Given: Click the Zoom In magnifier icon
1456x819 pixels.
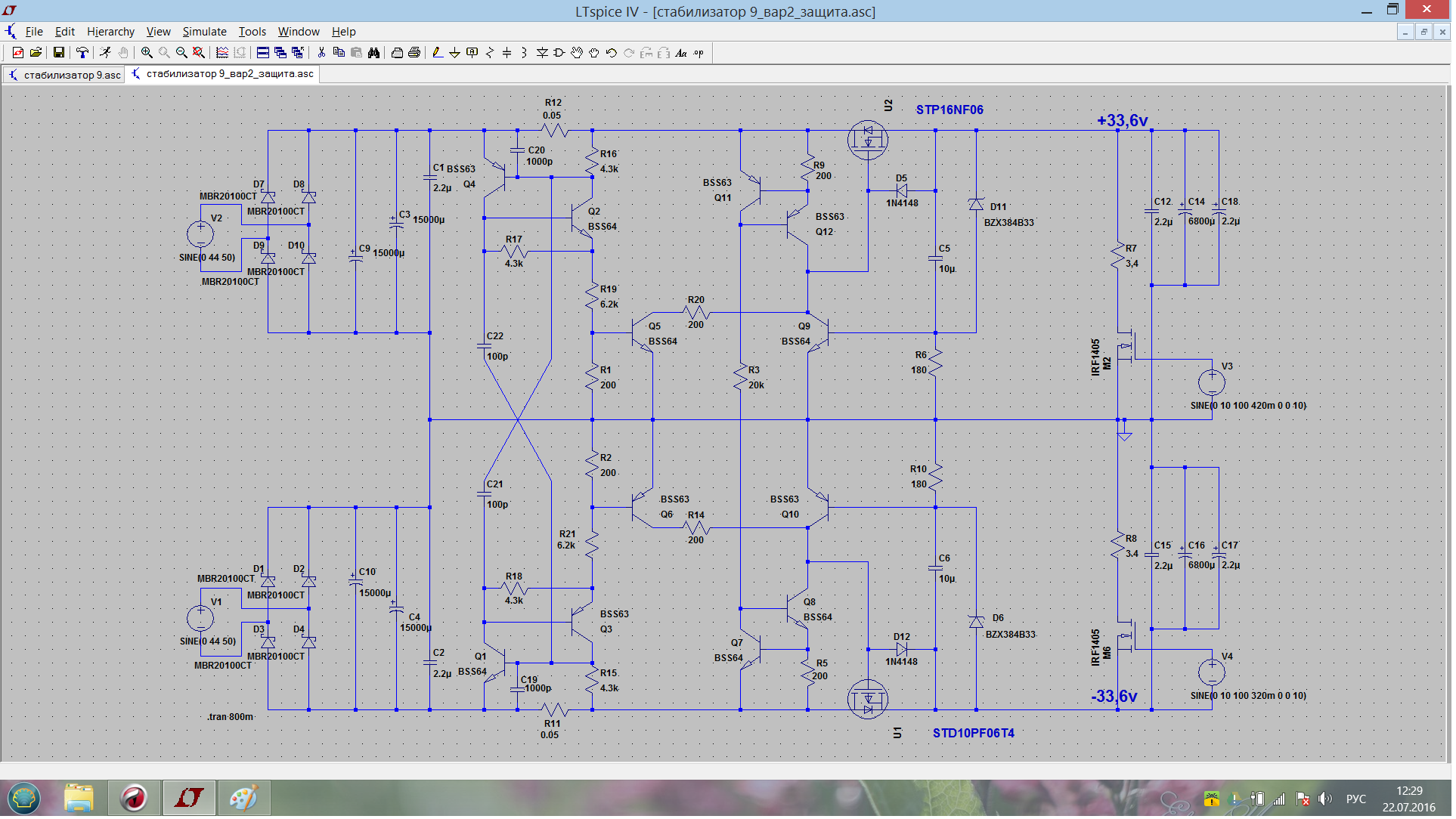Looking at the screenshot, I should click(x=147, y=53).
